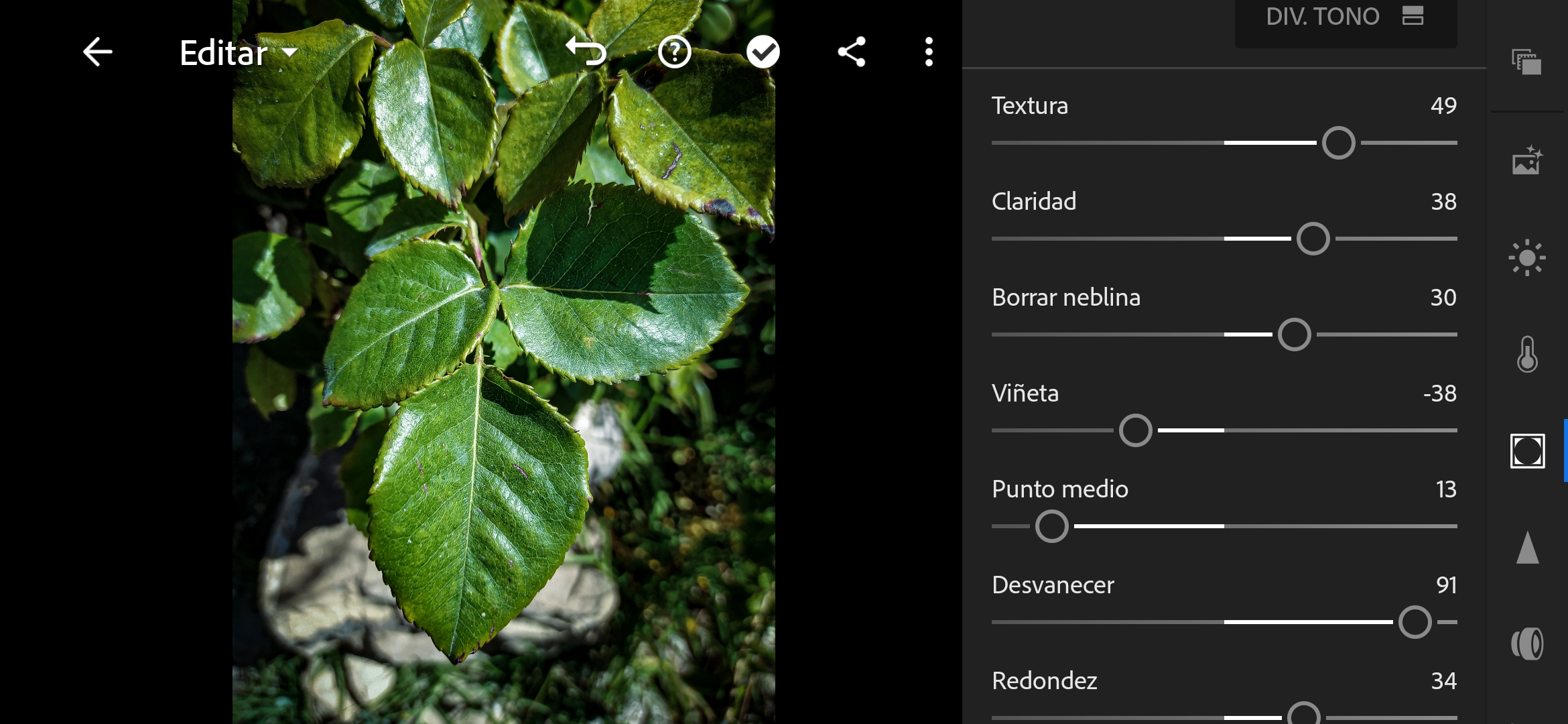Undo the last edit

pyautogui.click(x=586, y=52)
